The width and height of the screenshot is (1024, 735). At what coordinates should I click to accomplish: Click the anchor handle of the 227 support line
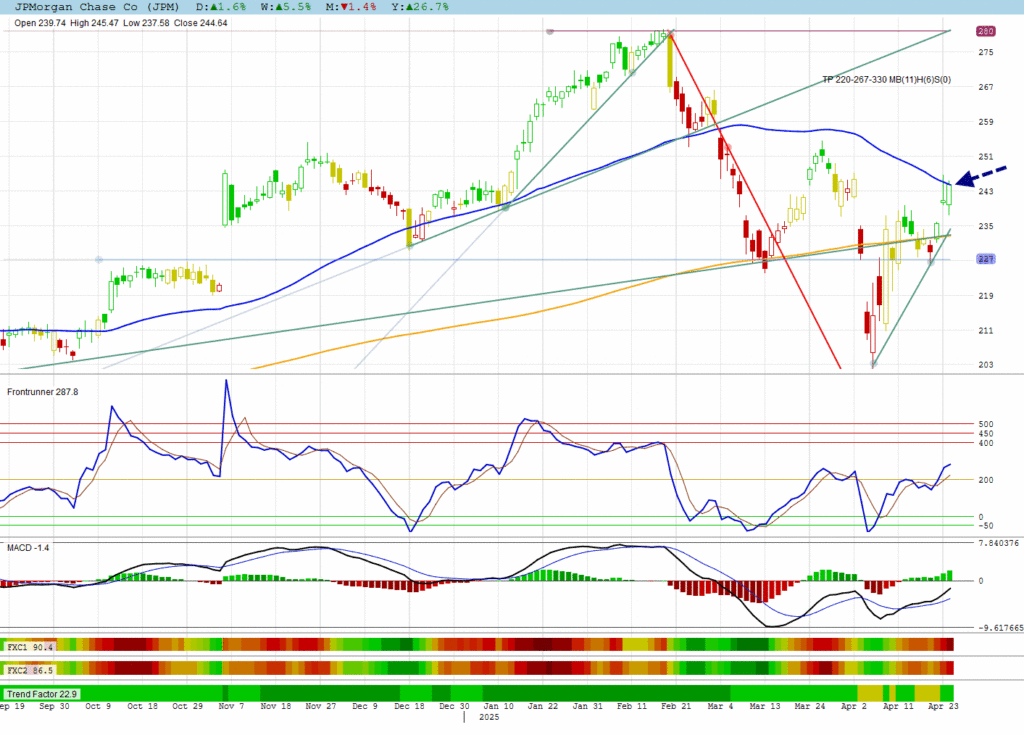(x=99, y=259)
